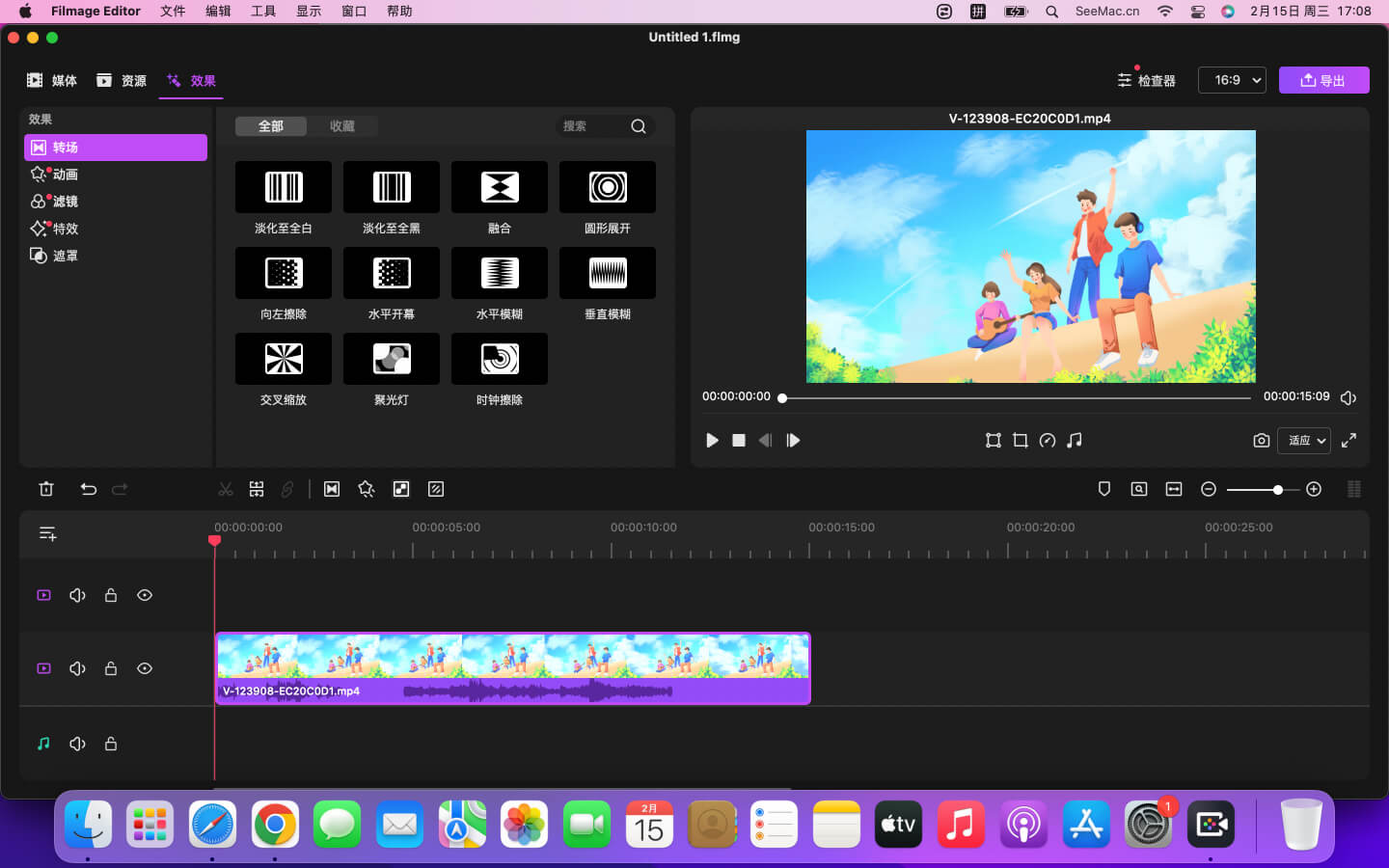Mute the audio track speaker icon
The height and width of the screenshot is (868, 1389).
[77, 744]
